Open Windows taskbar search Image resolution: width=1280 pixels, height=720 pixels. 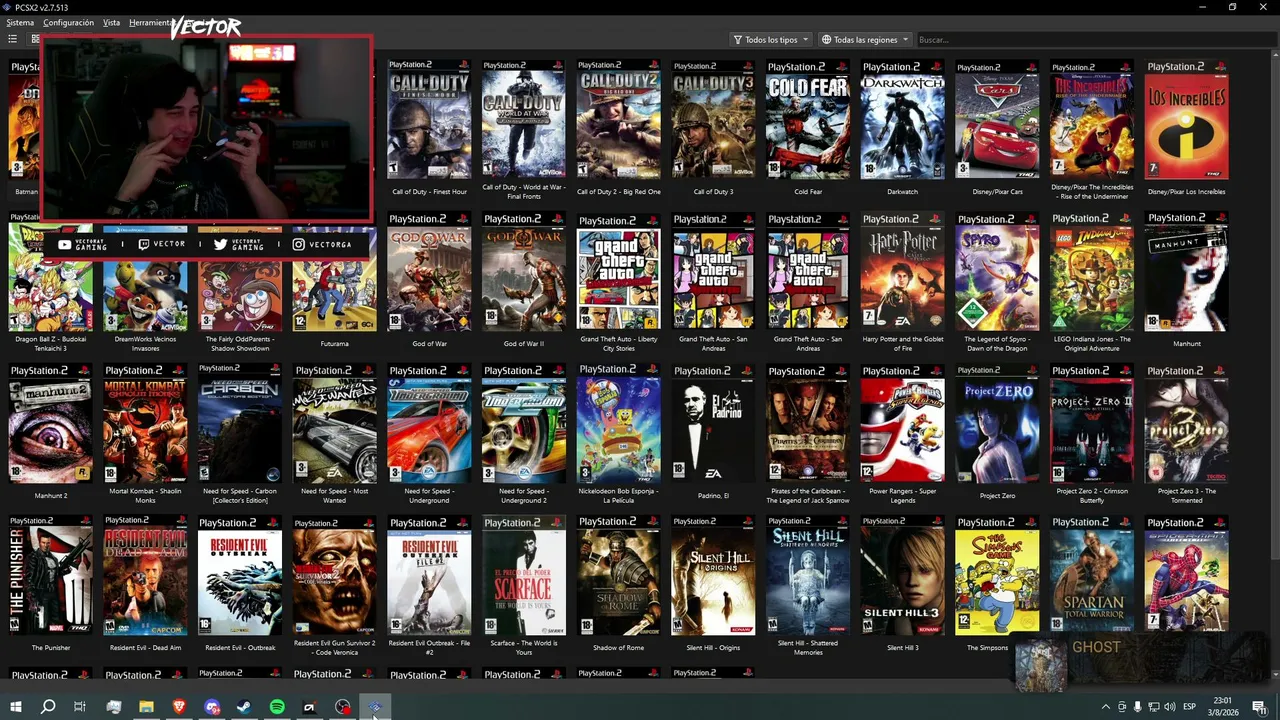[x=48, y=707]
